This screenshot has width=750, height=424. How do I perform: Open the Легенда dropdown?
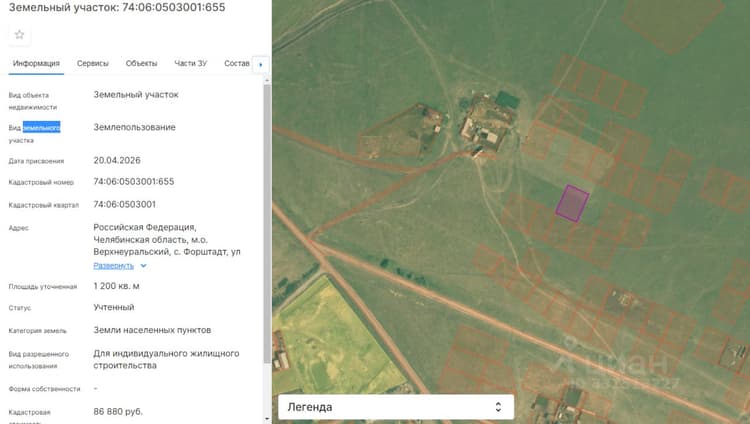point(396,407)
